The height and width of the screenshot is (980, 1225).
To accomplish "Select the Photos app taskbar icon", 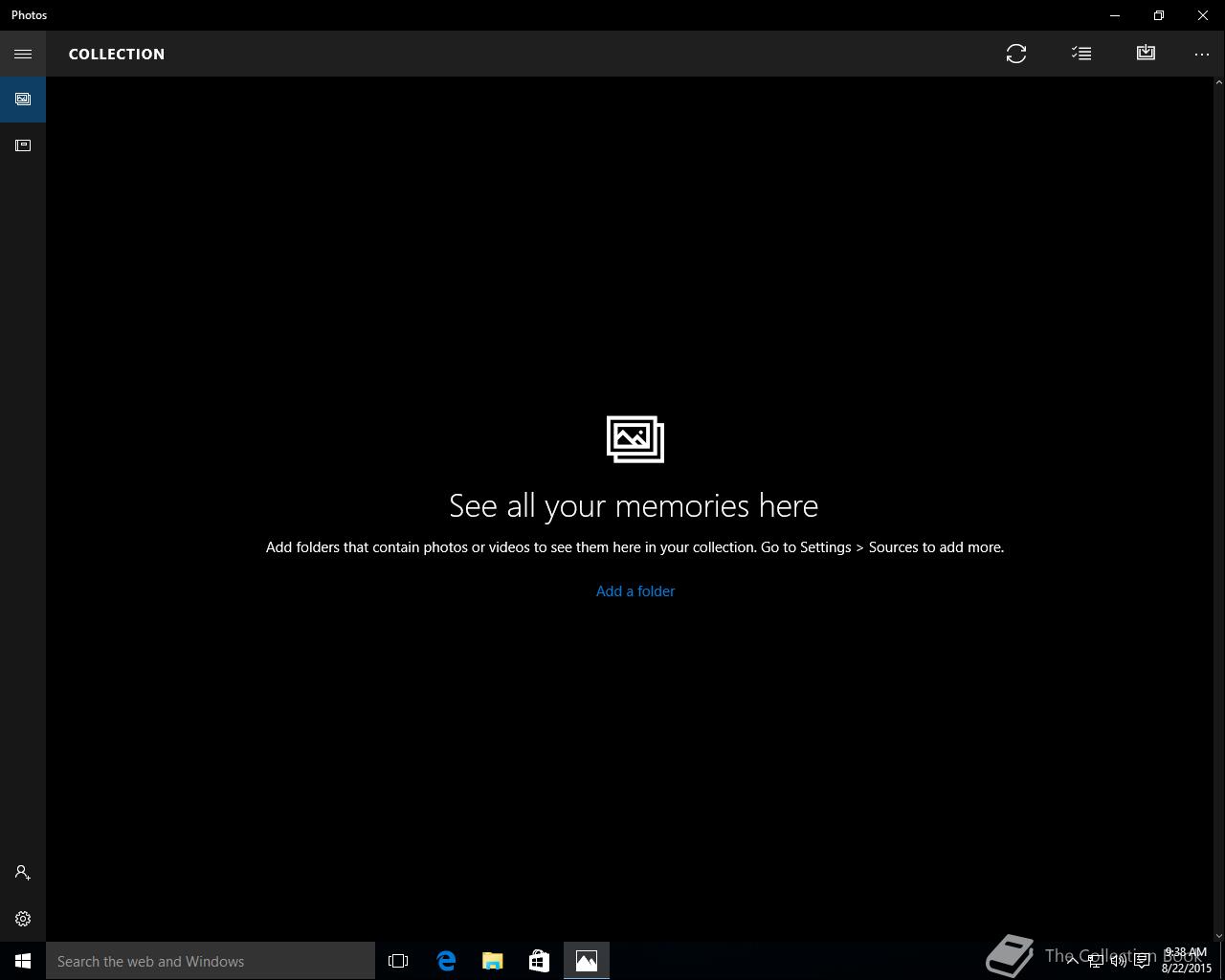I will pyautogui.click(x=587, y=961).
